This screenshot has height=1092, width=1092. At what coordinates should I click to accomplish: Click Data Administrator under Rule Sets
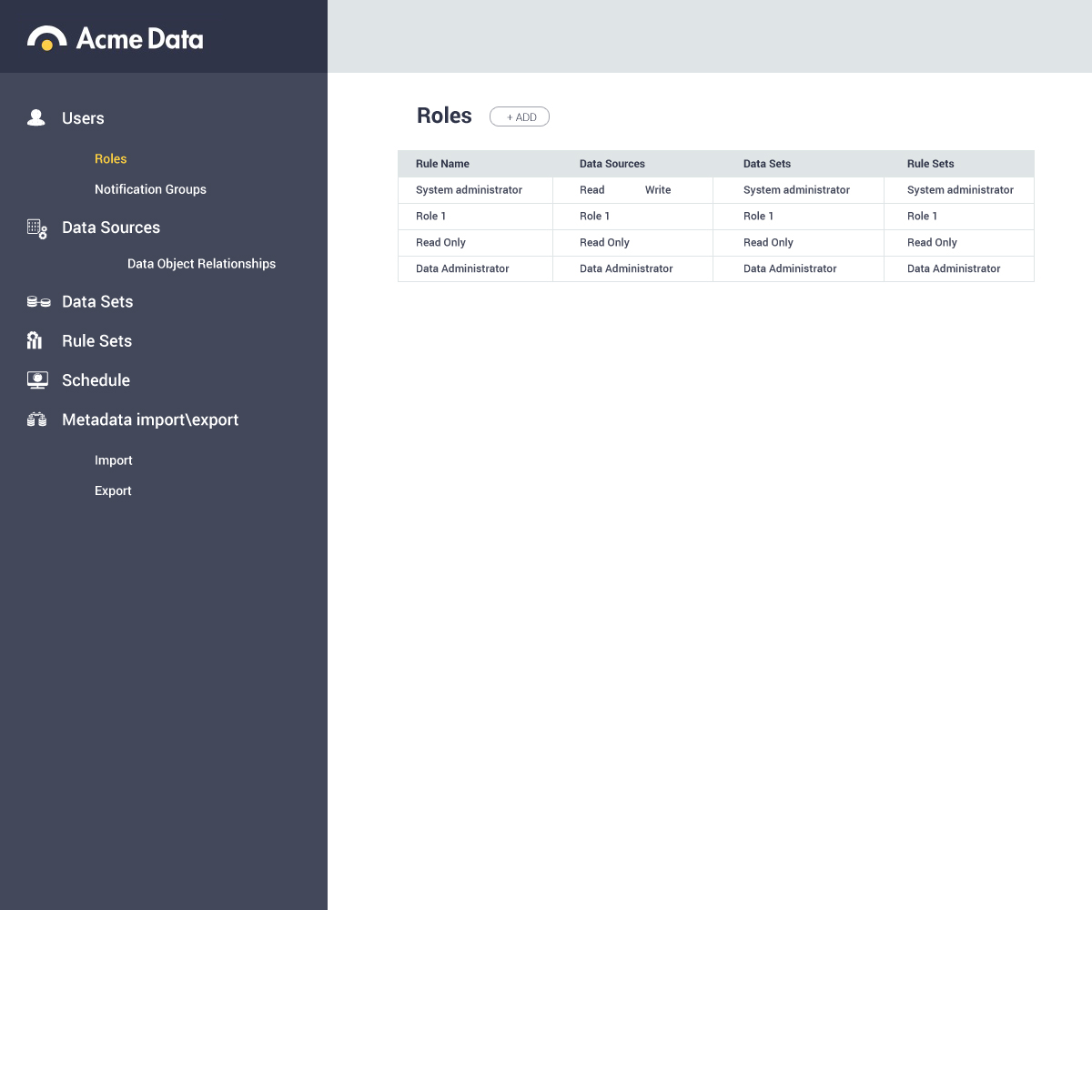(954, 268)
